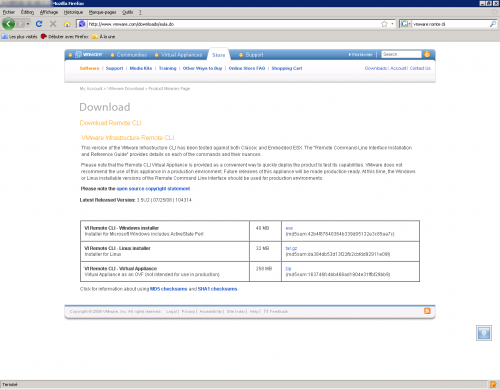Open the Historique menu
Image resolution: width=500 pixels, height=390 pixels.
pyautogui.click(x=73, y=12)
